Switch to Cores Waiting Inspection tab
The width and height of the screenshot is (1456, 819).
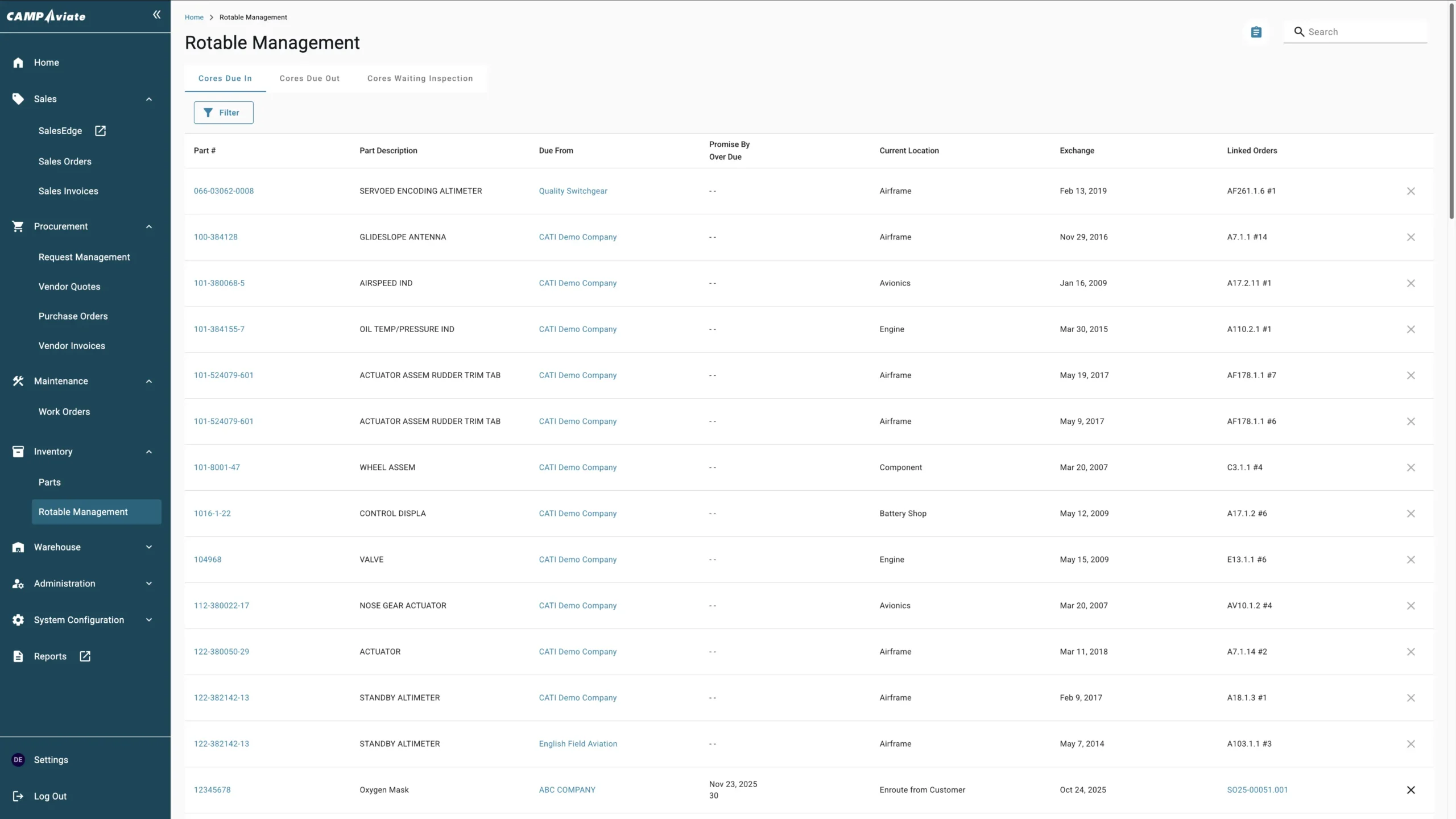[x=420, y=78]
